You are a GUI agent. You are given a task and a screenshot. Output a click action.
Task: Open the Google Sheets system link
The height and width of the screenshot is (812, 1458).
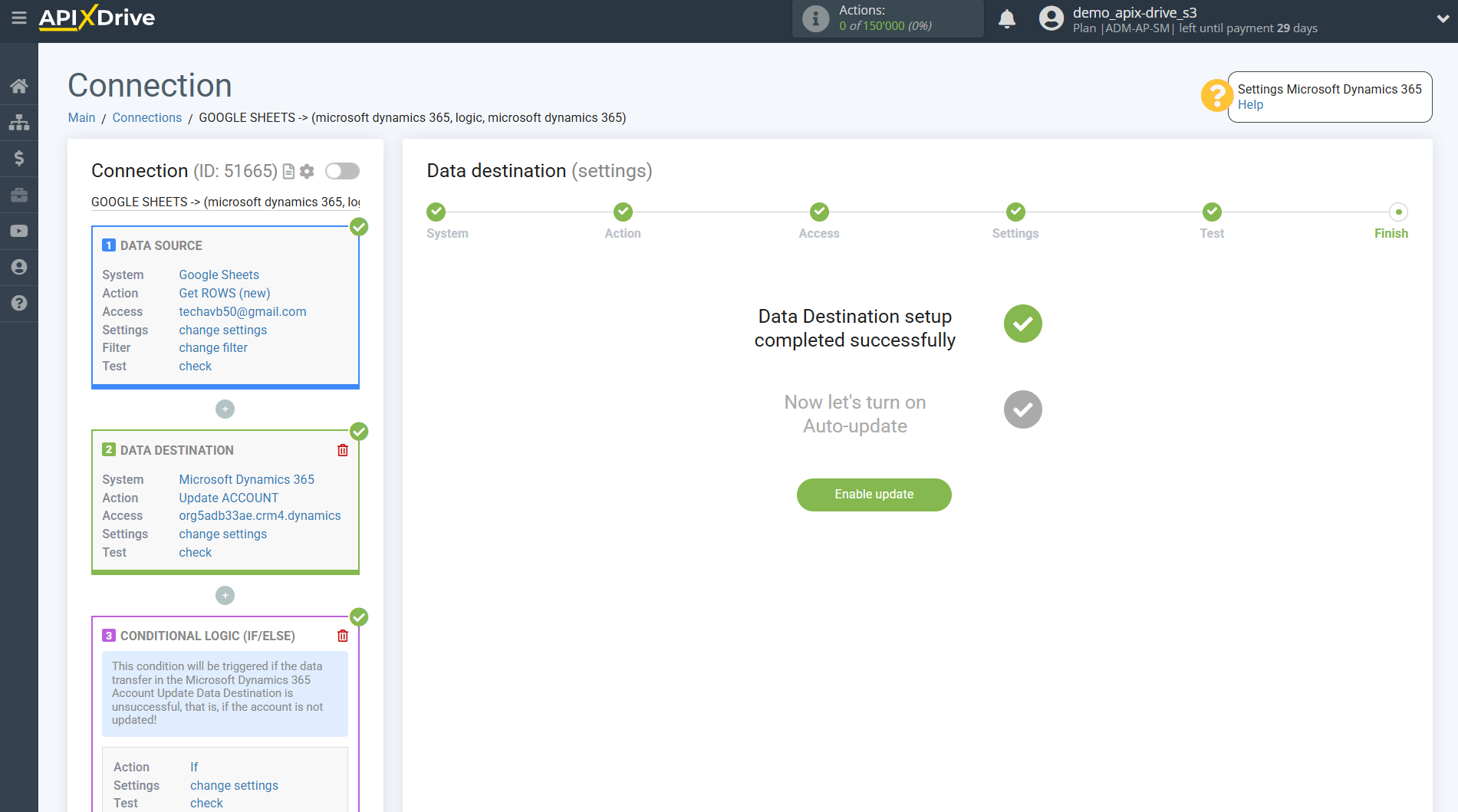pyautogui.click(x=219, y=275)
